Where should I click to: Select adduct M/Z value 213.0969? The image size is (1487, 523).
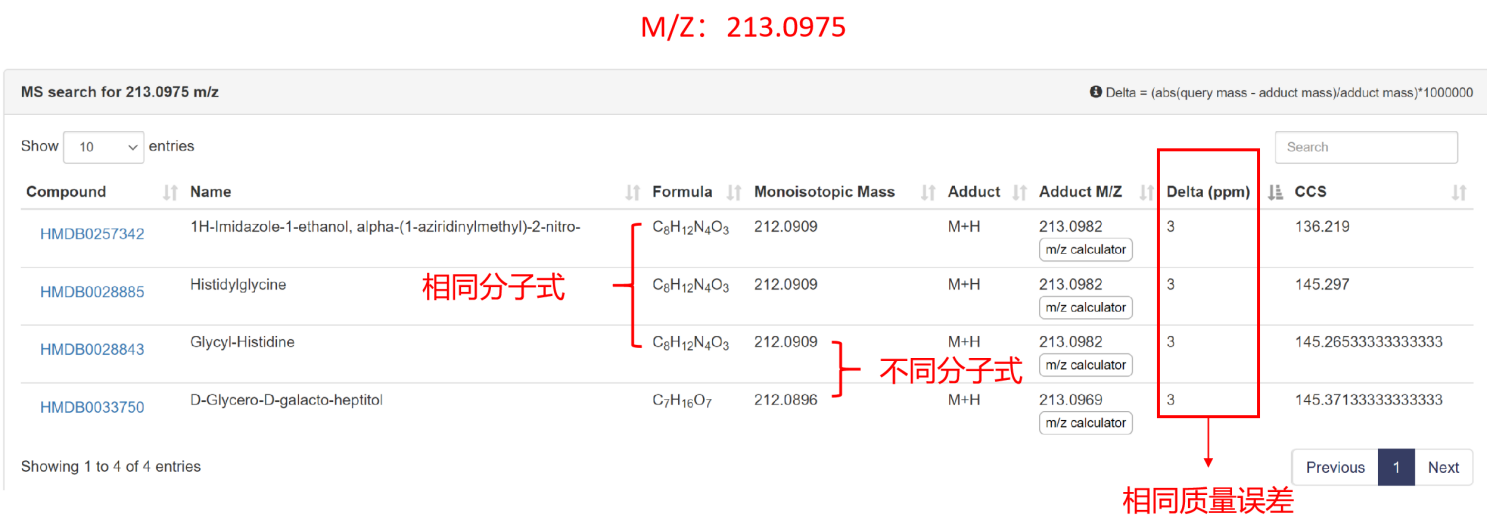1071,400
